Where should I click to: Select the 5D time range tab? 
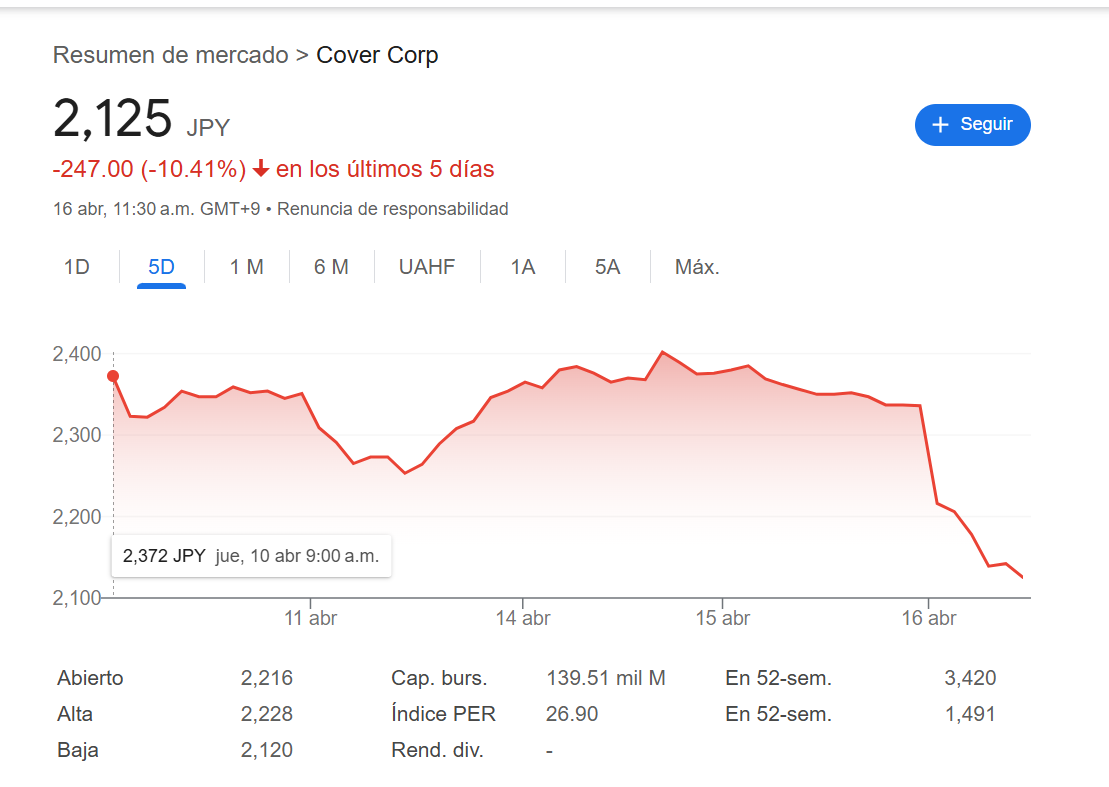tap(161, 267)
